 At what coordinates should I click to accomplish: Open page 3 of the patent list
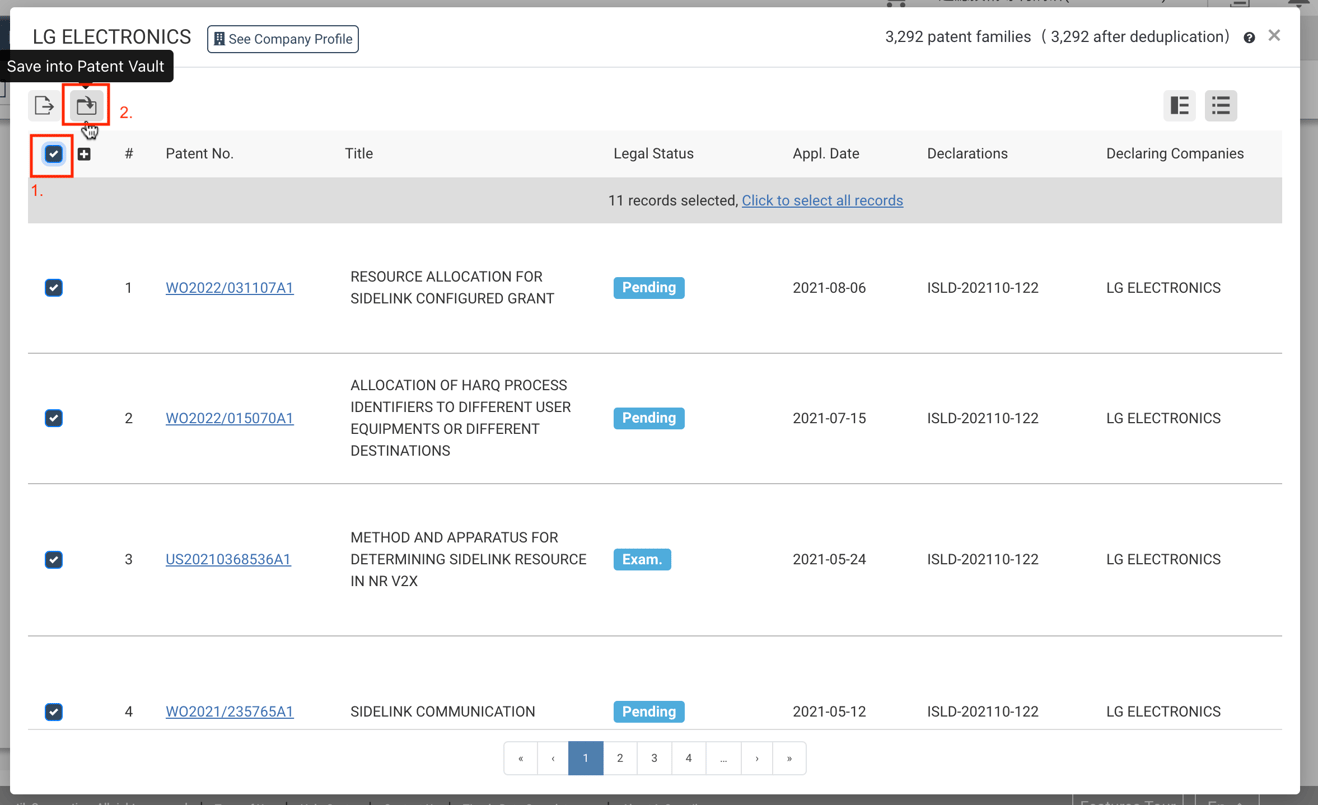pos(654,758)
